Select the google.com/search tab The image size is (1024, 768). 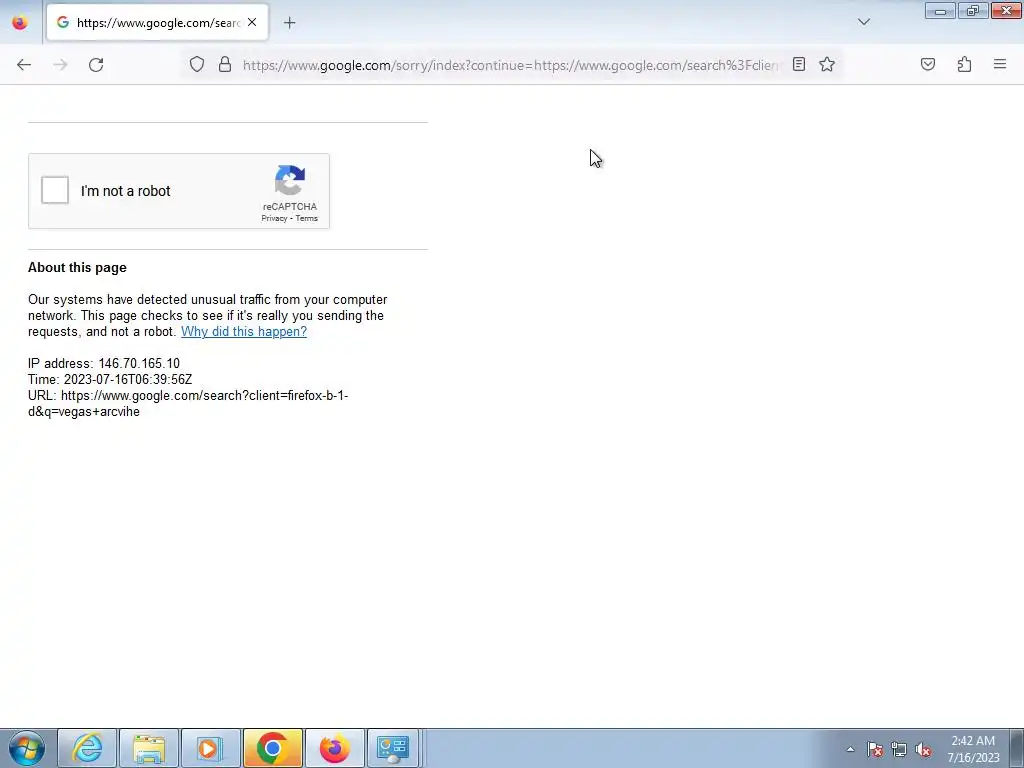(157, 22)
